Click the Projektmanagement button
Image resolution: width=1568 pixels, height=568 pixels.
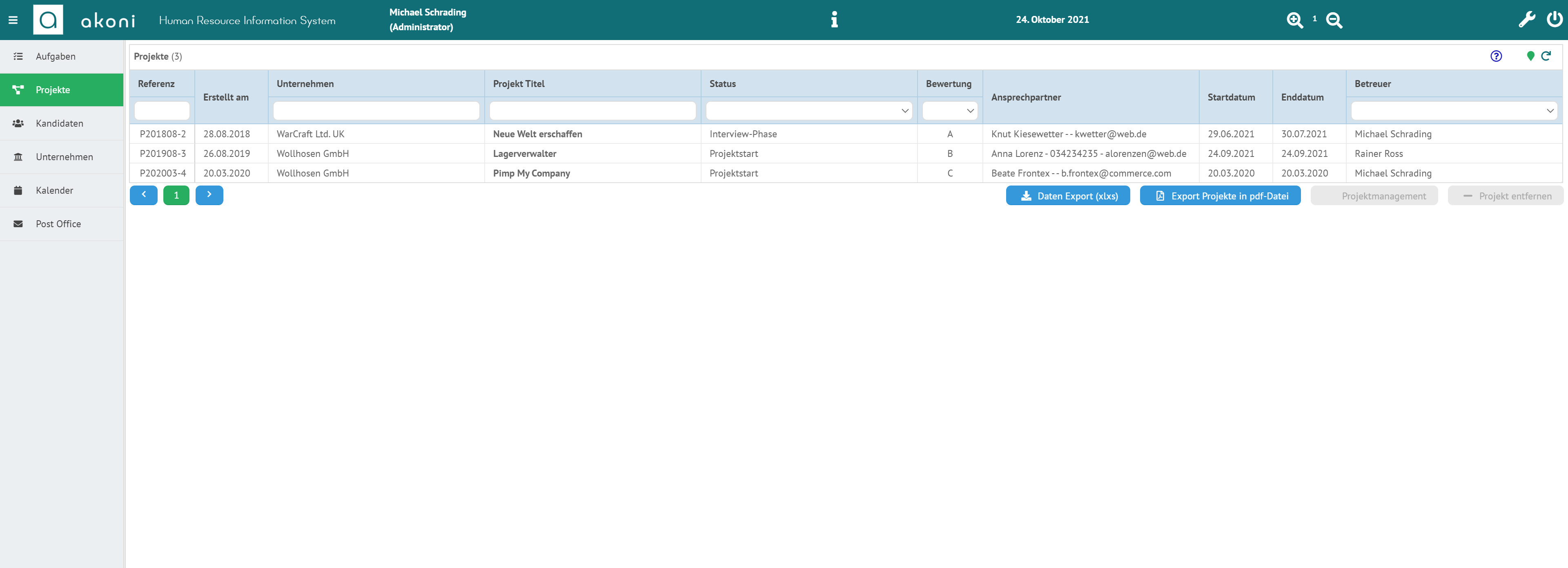click(x=1374, y=196)
